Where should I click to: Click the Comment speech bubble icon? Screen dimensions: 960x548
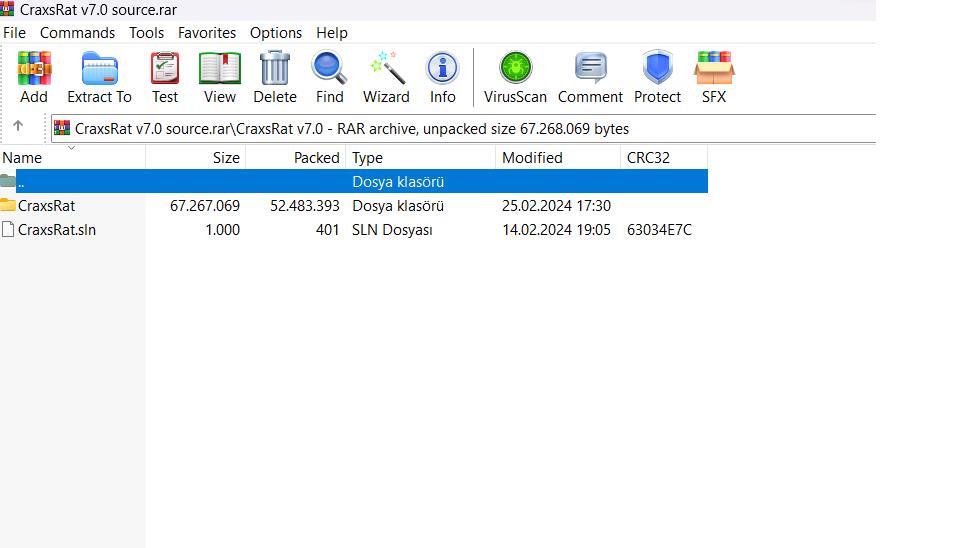pyautogui.click(x=590, y=68)
